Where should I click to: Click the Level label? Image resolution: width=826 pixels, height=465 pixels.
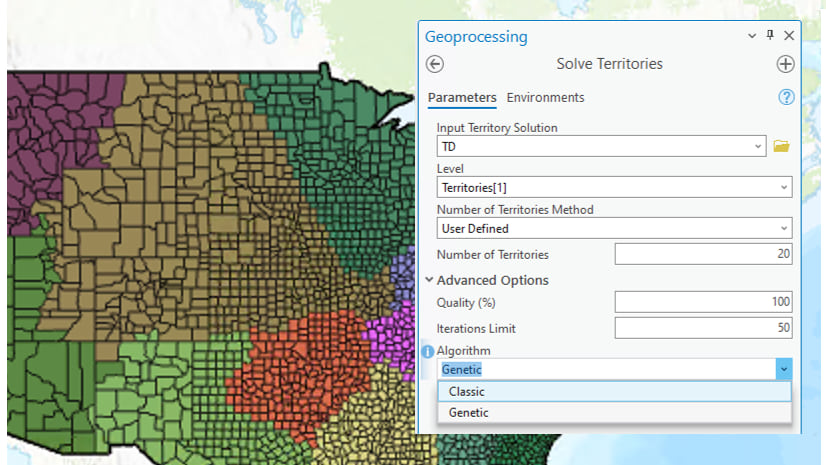tap(450, 169)
